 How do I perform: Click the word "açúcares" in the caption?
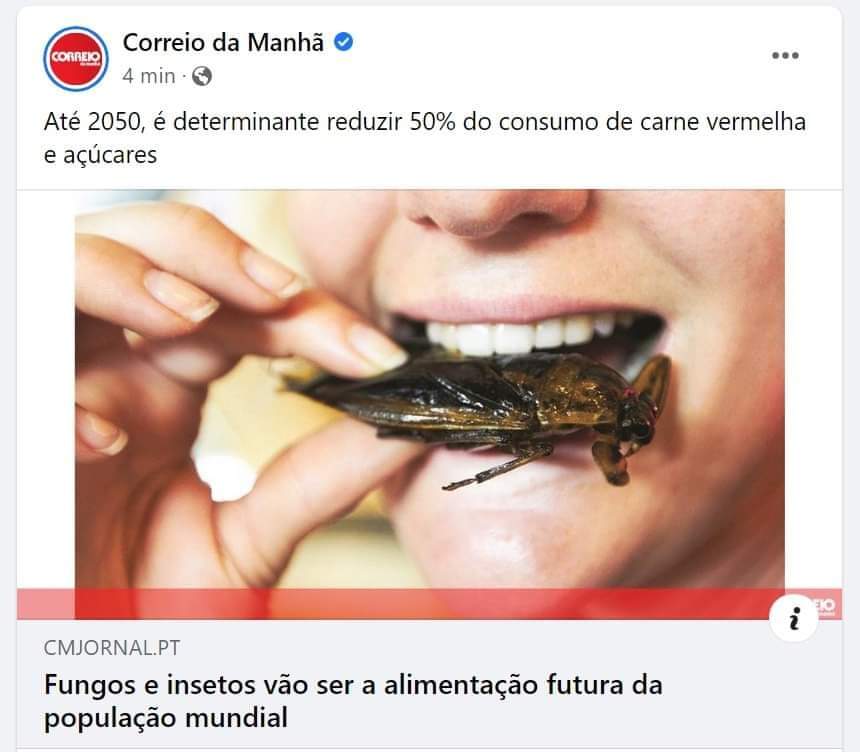point(110,155)
